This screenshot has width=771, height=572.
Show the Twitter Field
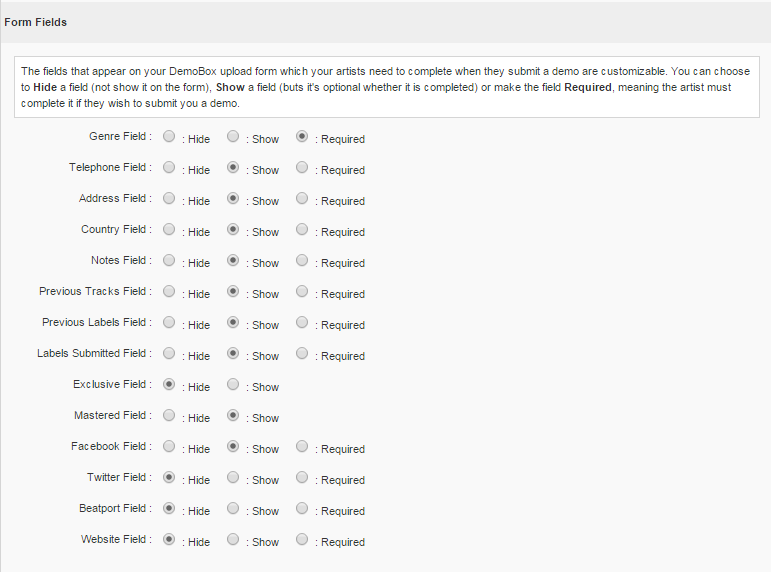coord(233,477)
